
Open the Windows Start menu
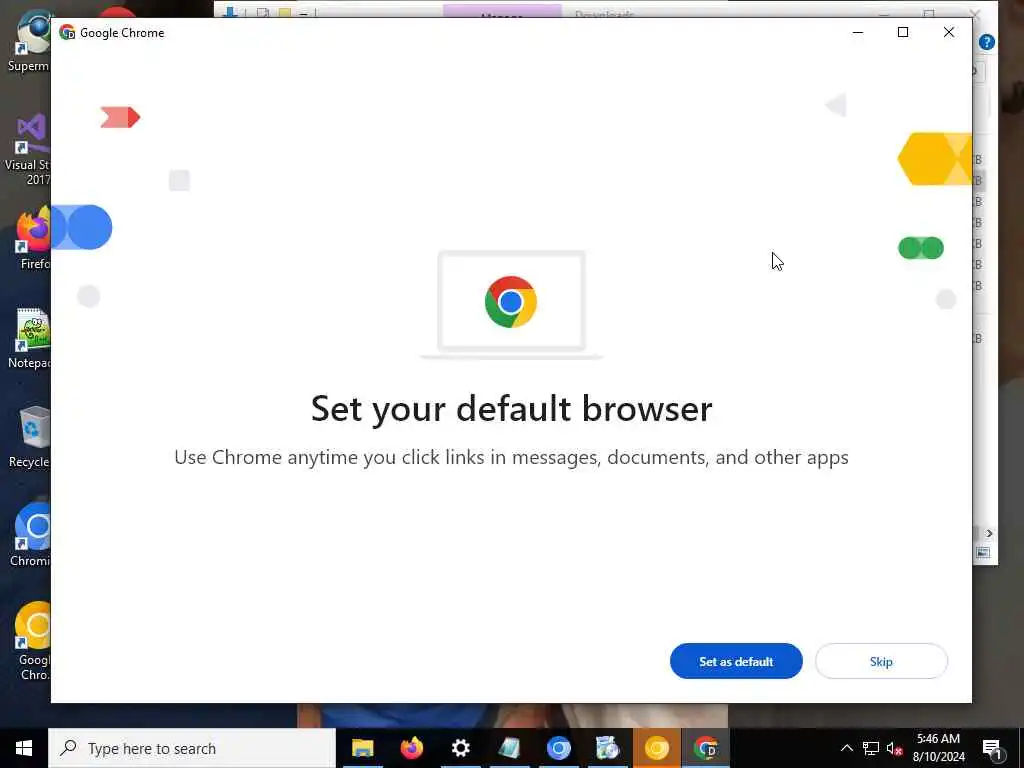pyautogui.click(x=24, y=748)
